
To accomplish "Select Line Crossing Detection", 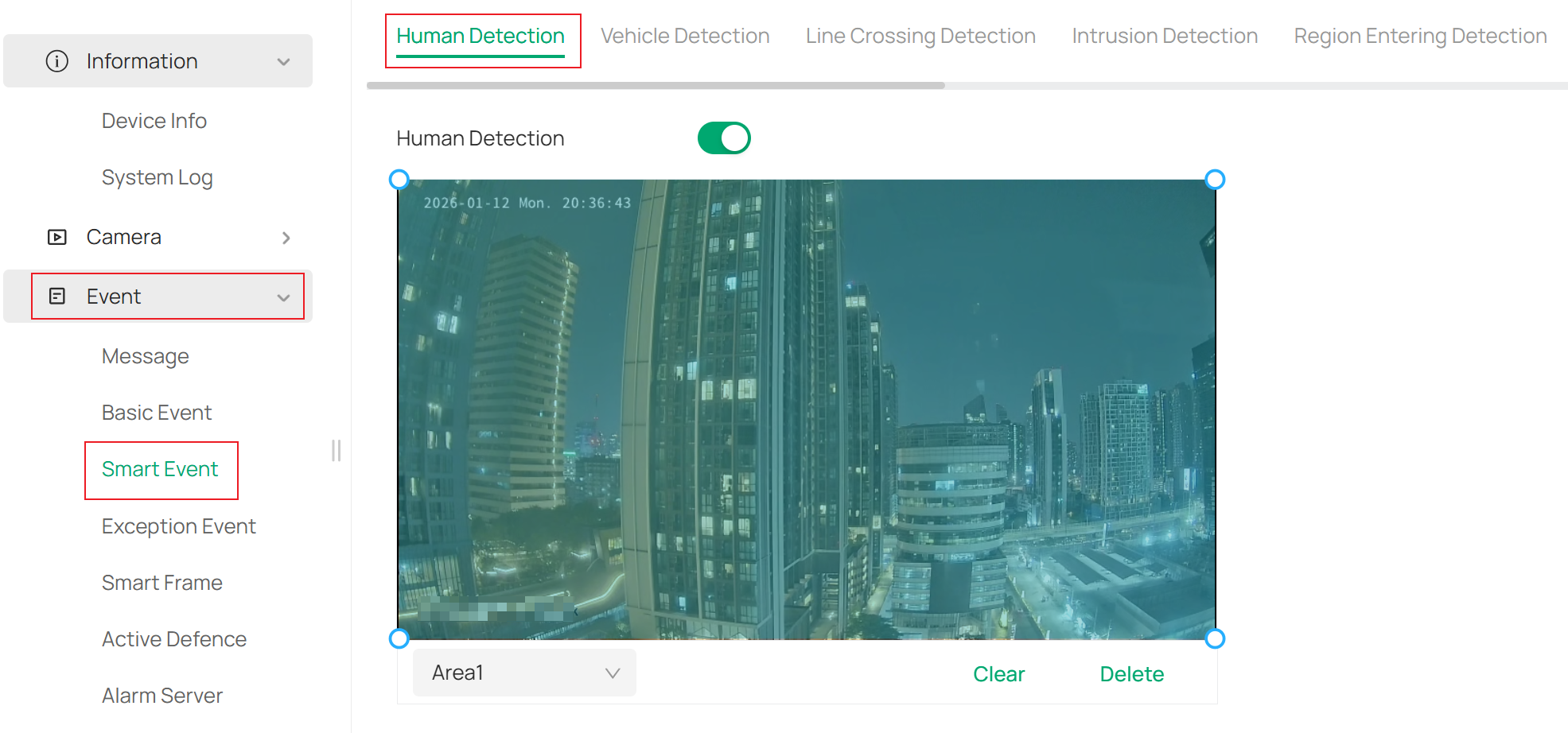I will (920, 35).
